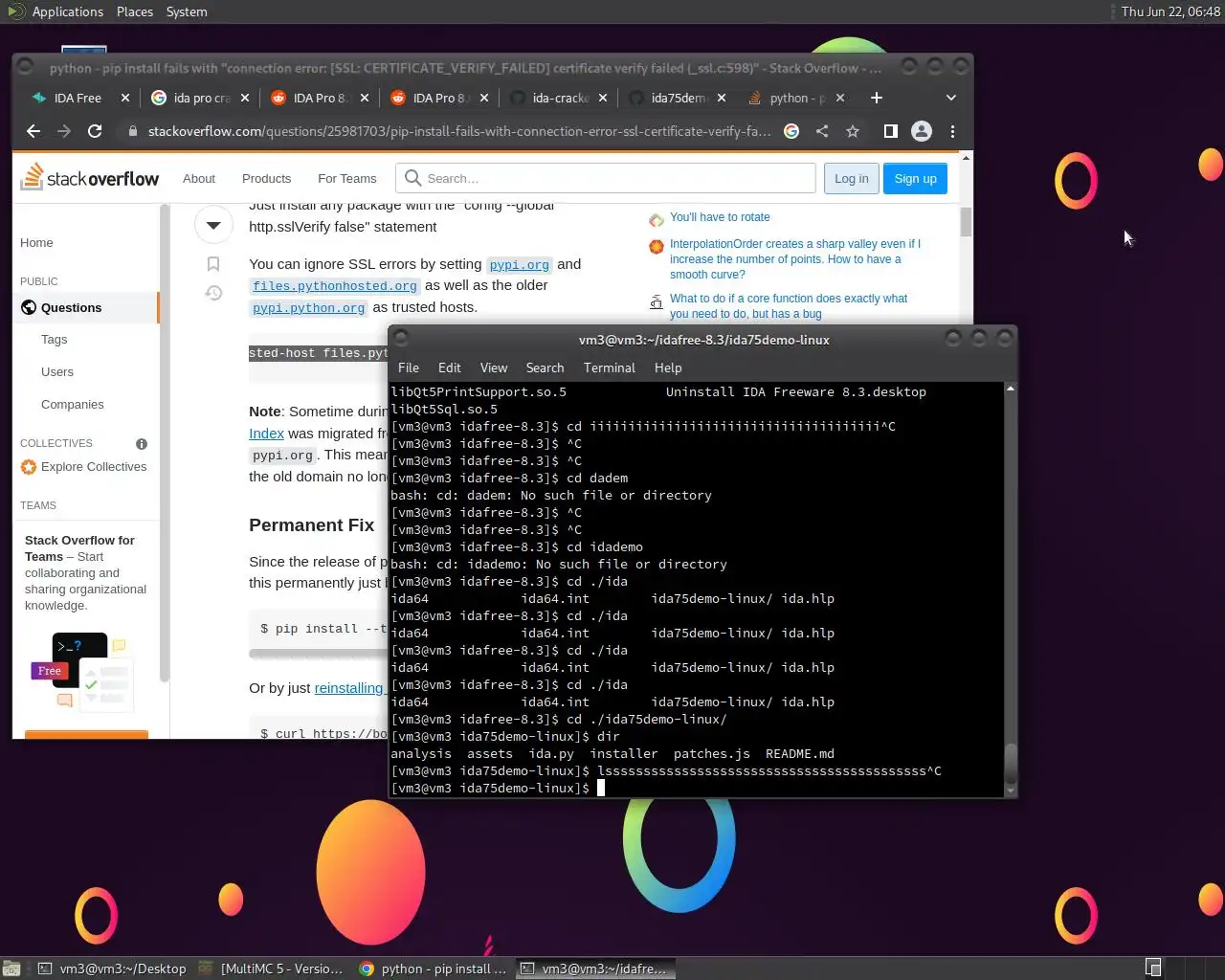Open vm3@vm3:~/Desktop taskbar window

tap(112, 969)
